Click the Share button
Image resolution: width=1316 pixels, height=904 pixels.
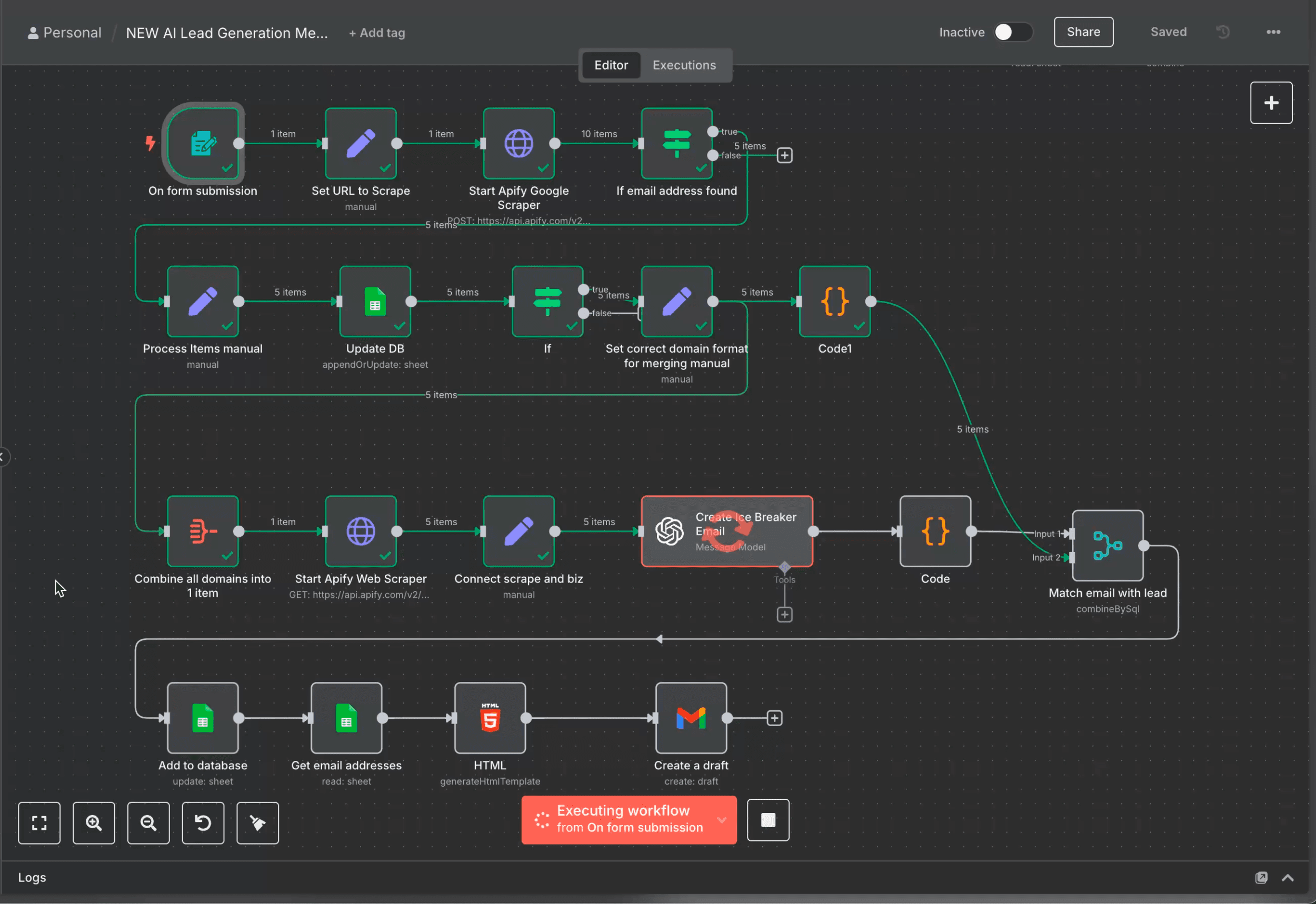pyautogui.click(x=1083, y=32)
